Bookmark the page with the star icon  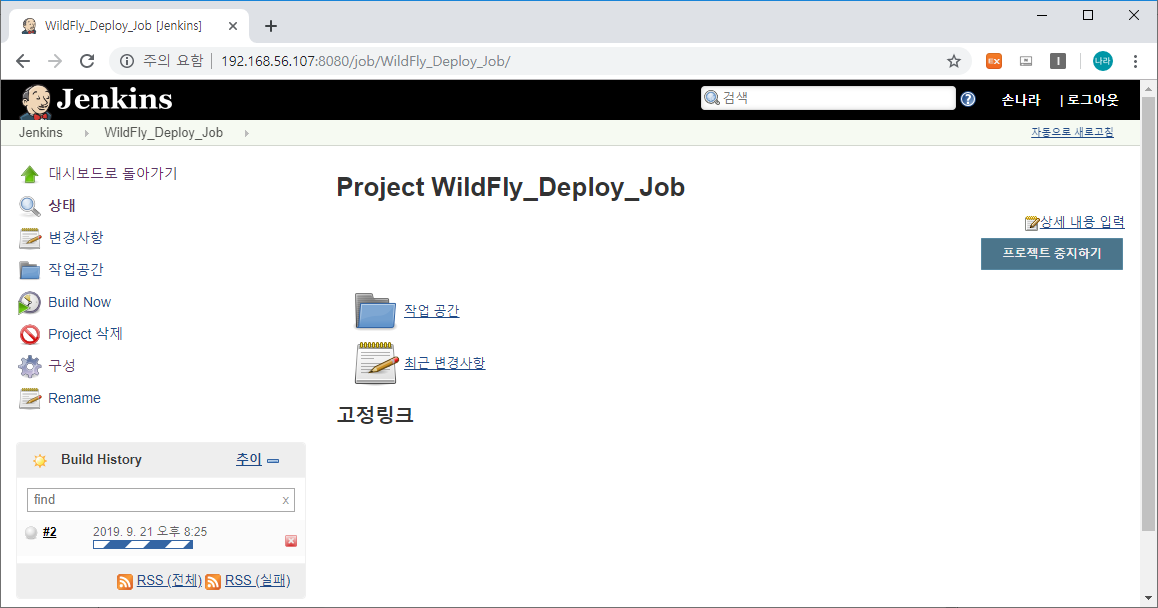[x=954, y=61]
